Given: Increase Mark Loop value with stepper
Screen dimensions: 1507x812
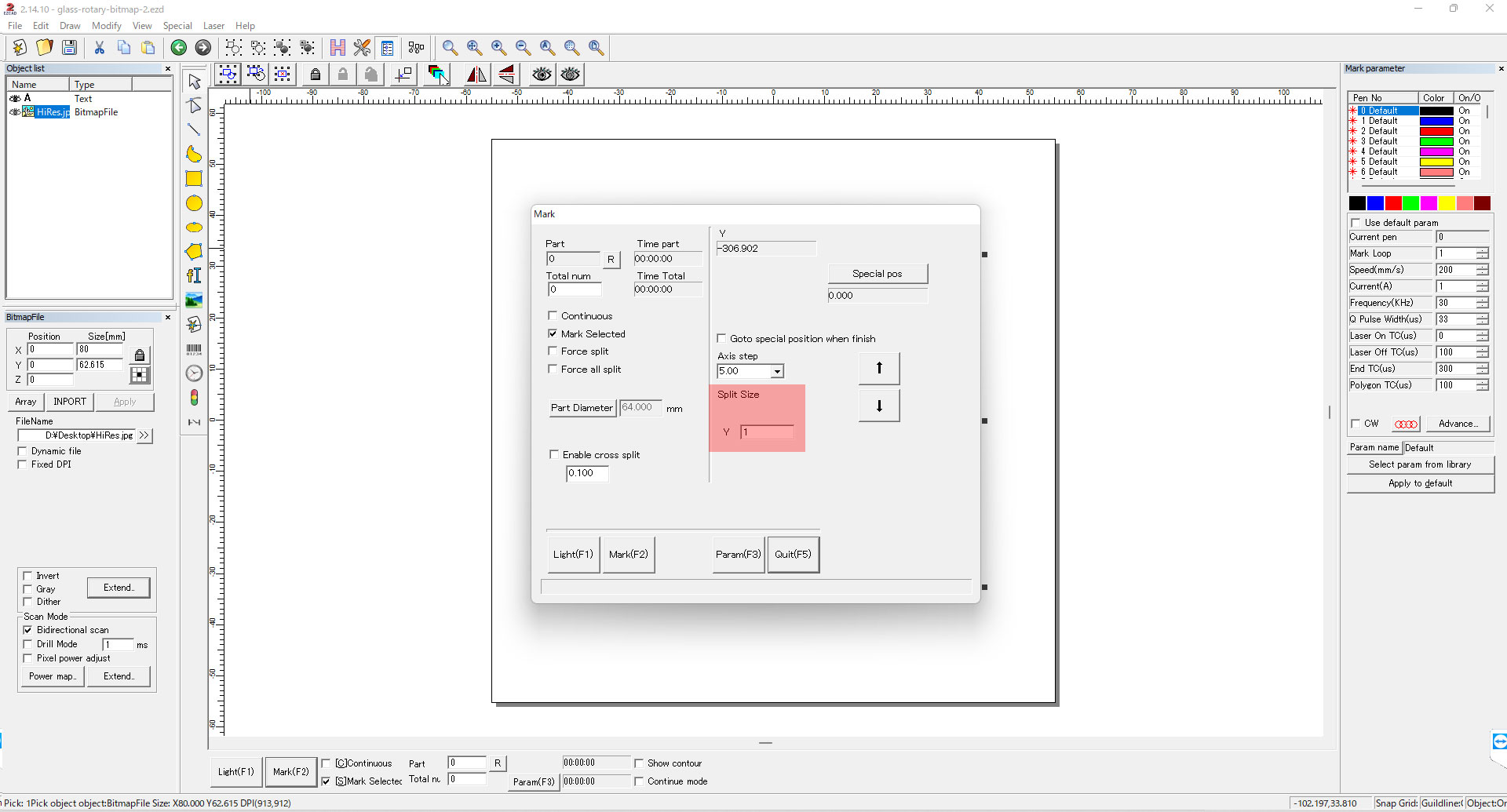Looking at the screenshot, I should pos(1482,250).
